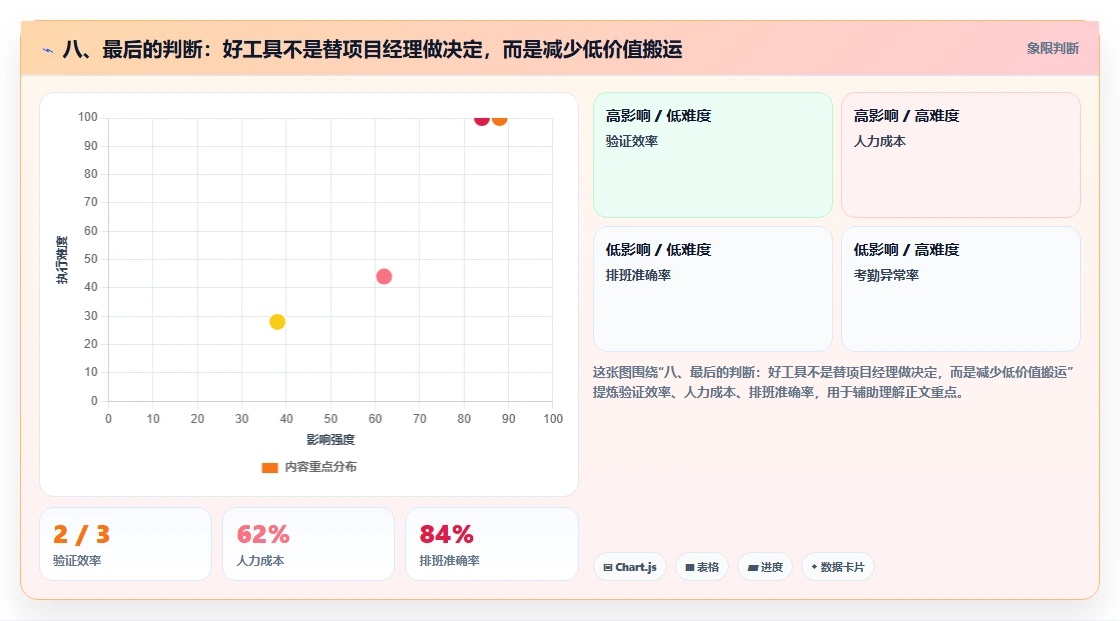The height and width of the screenshot is (621, 1120).
Task: Click the star icon in 数据卡片 chip
Action: tap(814, 567)
